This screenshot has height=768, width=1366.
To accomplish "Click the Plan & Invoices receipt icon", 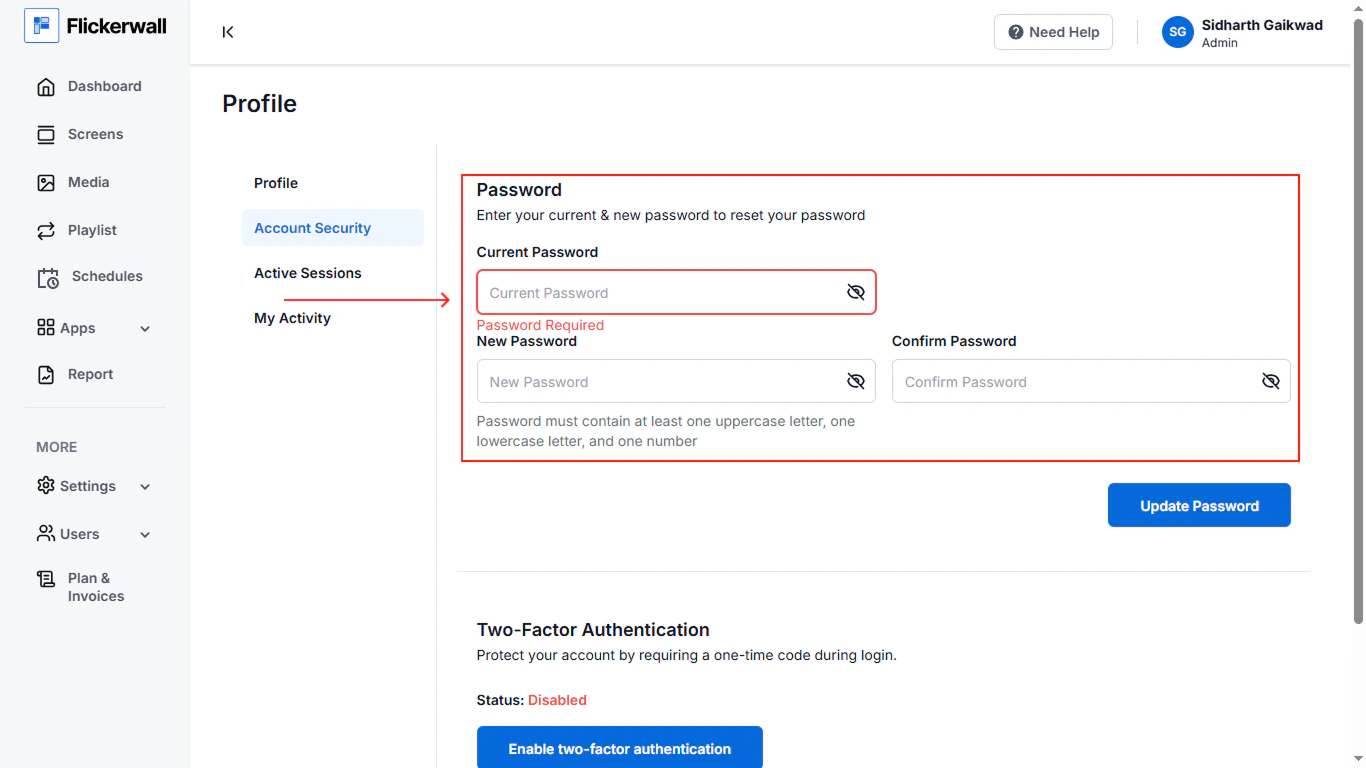I will [x=46, y=579].
